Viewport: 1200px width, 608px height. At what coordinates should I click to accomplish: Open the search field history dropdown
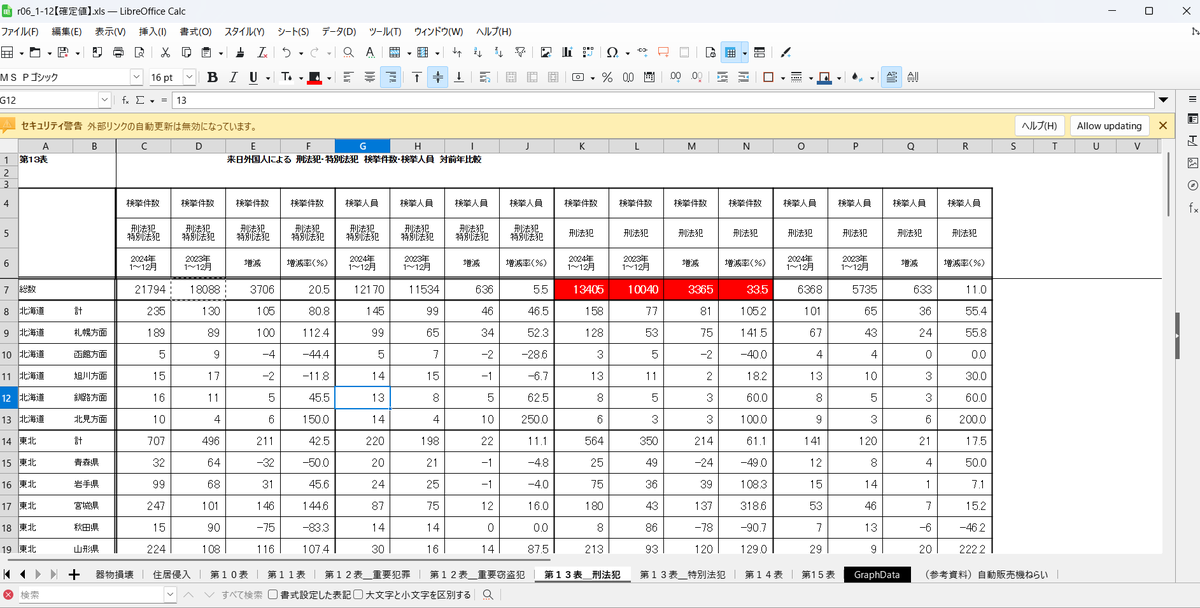pos(169,594)
